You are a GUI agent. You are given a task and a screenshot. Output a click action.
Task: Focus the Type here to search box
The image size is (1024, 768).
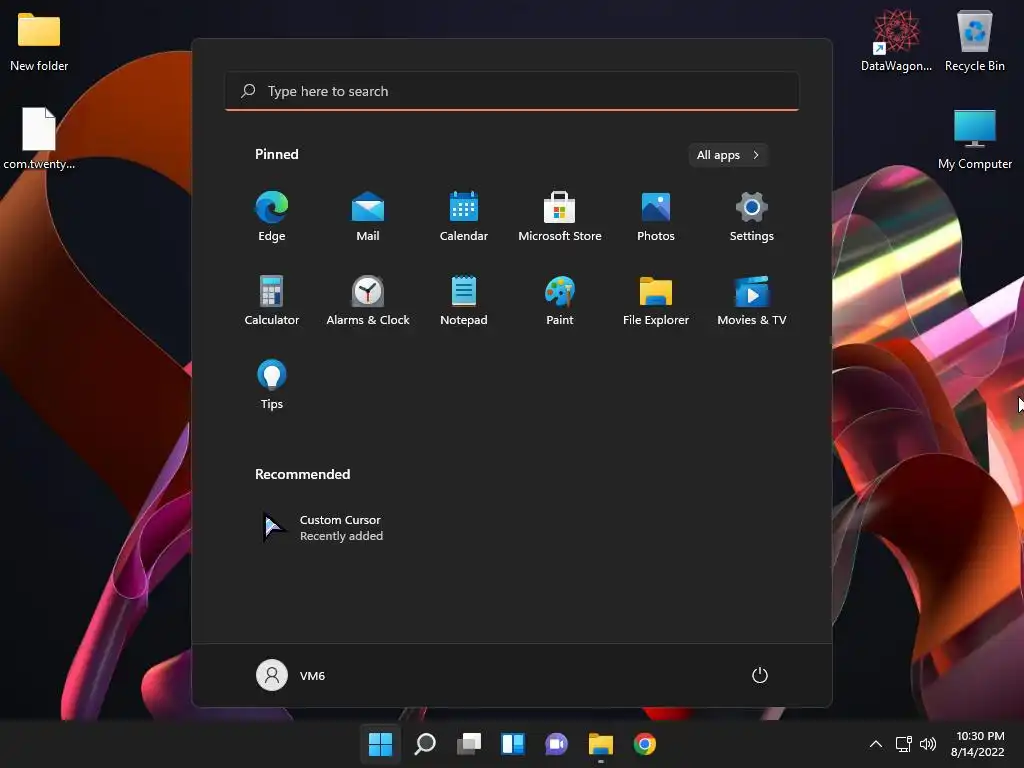click(x=512, y=91)
